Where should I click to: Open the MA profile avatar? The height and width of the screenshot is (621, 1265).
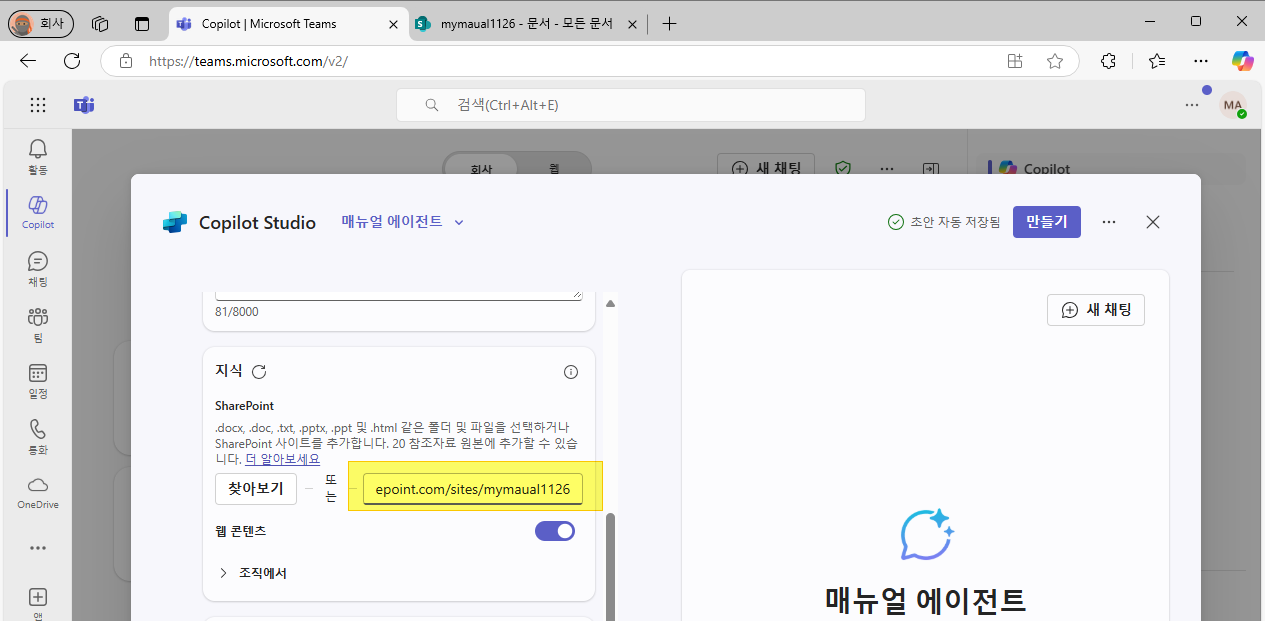click(1233, 105)
